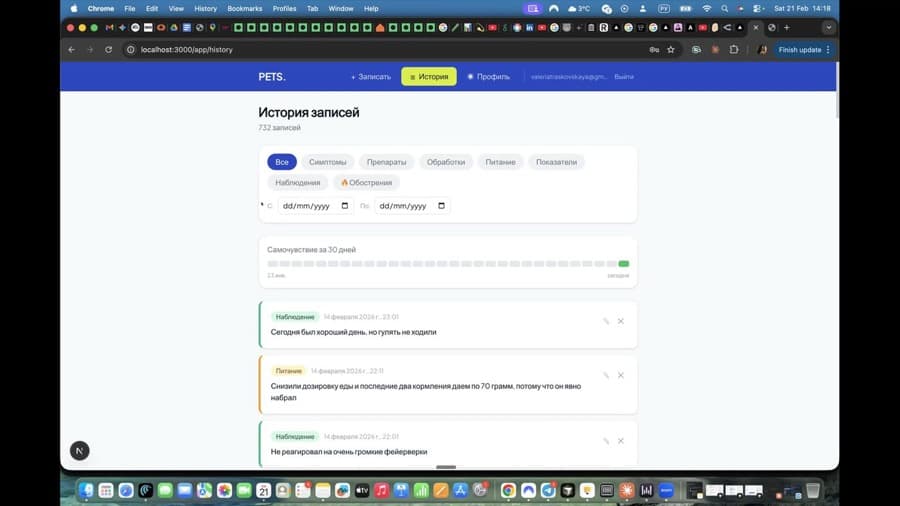The height and width of the screenshot is (506, 900).
Task: Open the Profiles menu
Action: [284, 9]
